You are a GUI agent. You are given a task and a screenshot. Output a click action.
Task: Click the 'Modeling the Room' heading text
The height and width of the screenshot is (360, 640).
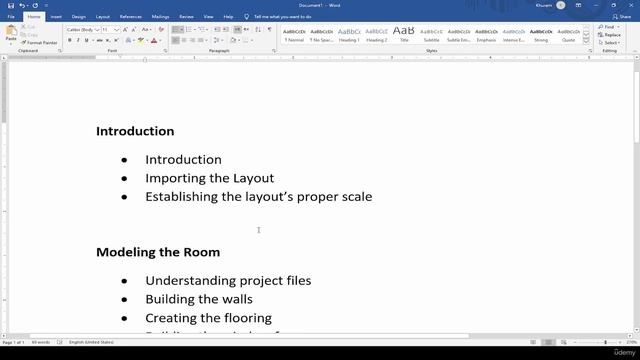(158, 252)
